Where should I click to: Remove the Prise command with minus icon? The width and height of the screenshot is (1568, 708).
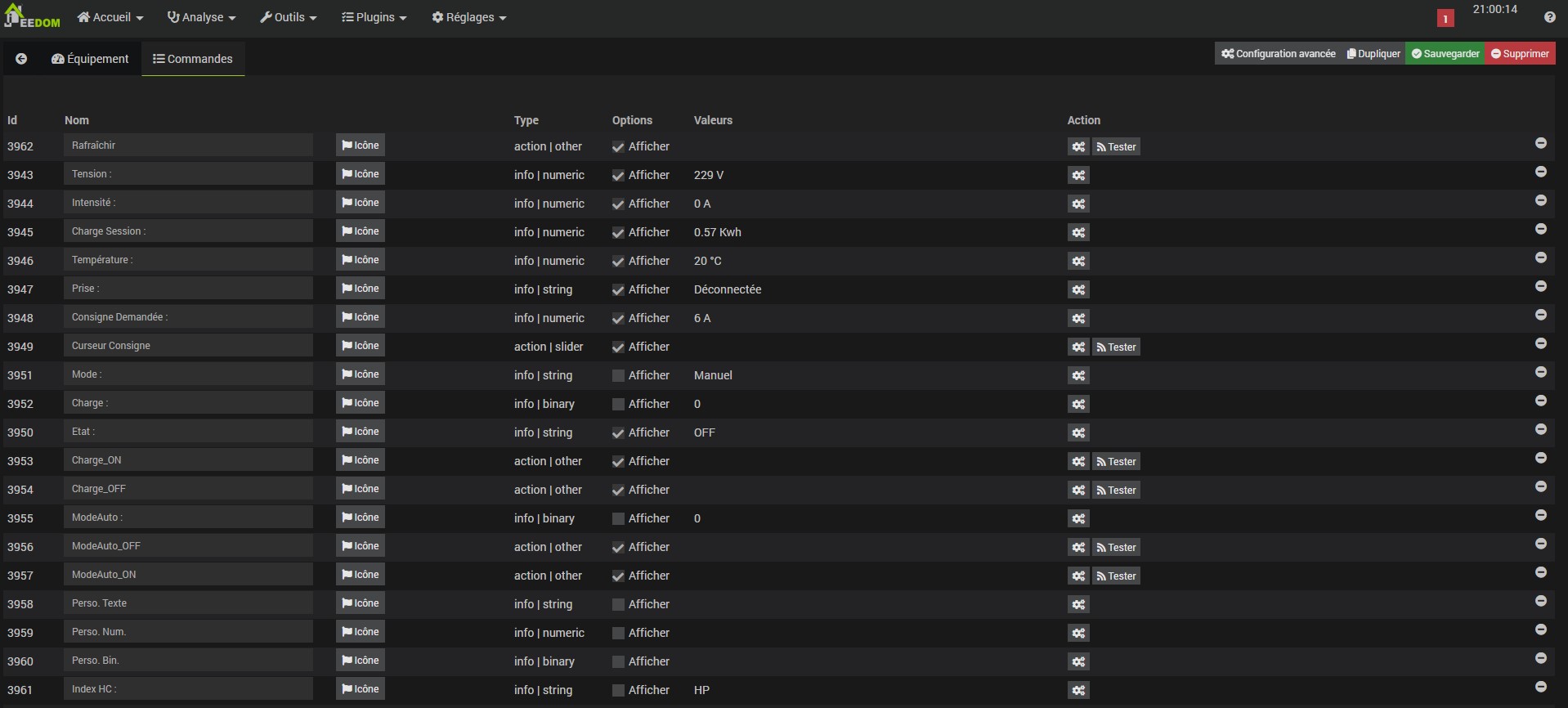[1540, 286]
